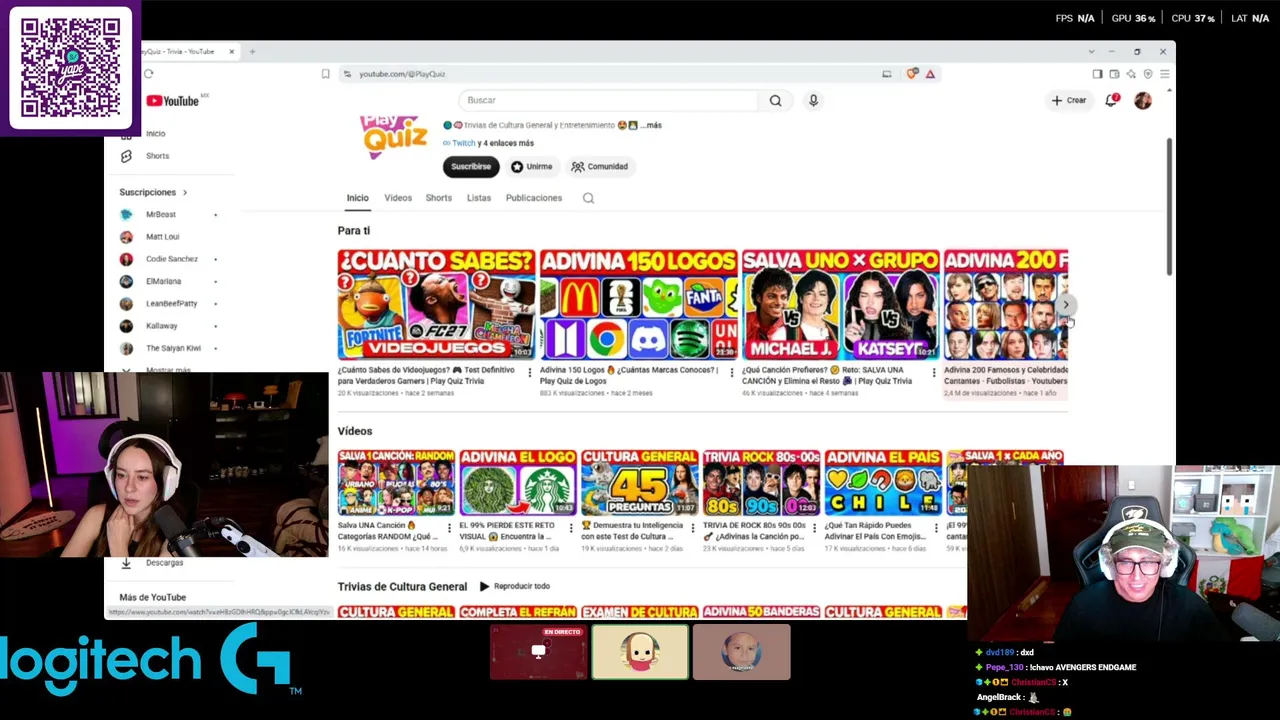Expand channel description with ...más
Viewport: 1280px width, 720px height.
[652, 125]
